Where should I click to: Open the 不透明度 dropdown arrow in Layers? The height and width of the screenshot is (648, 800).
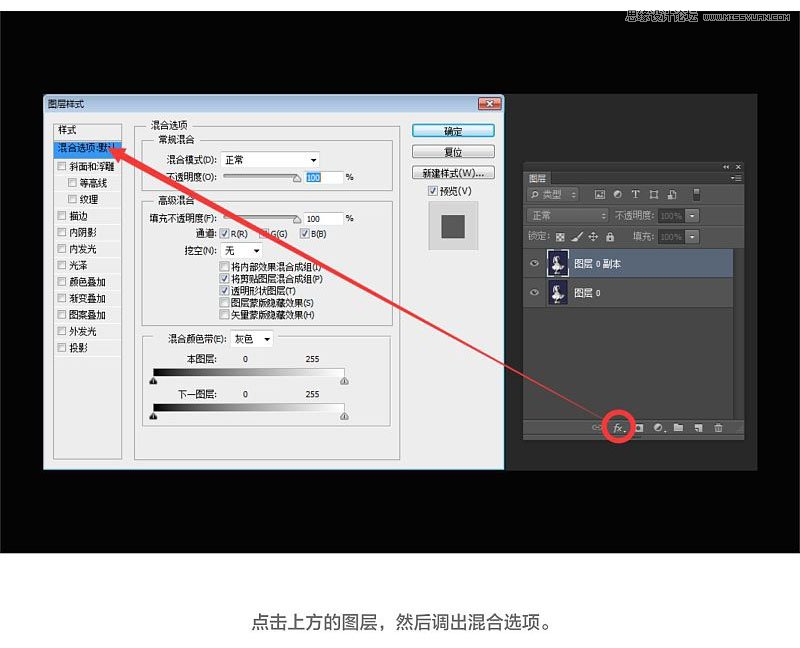coord(692,216)
